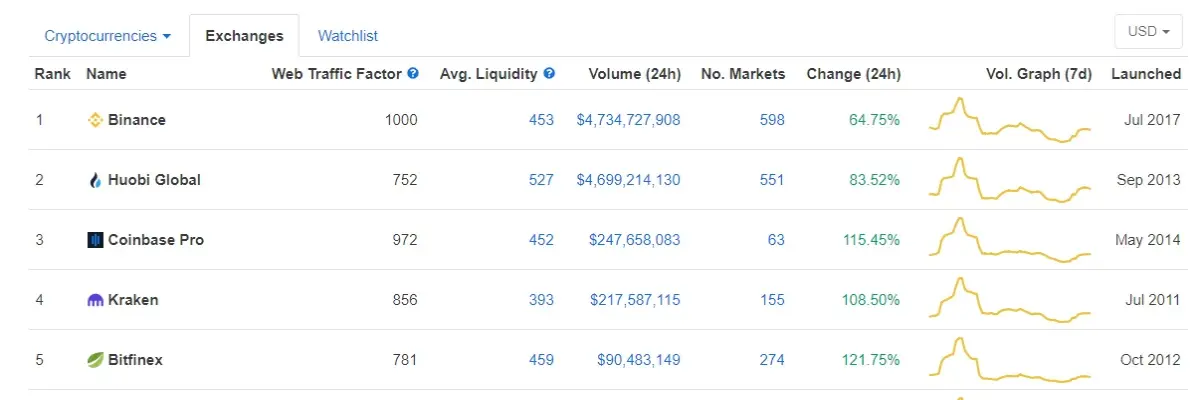Click Huobi Global web traffic value 752
1200x400 pixels.
pyautogui.click(x=405, y=180)
